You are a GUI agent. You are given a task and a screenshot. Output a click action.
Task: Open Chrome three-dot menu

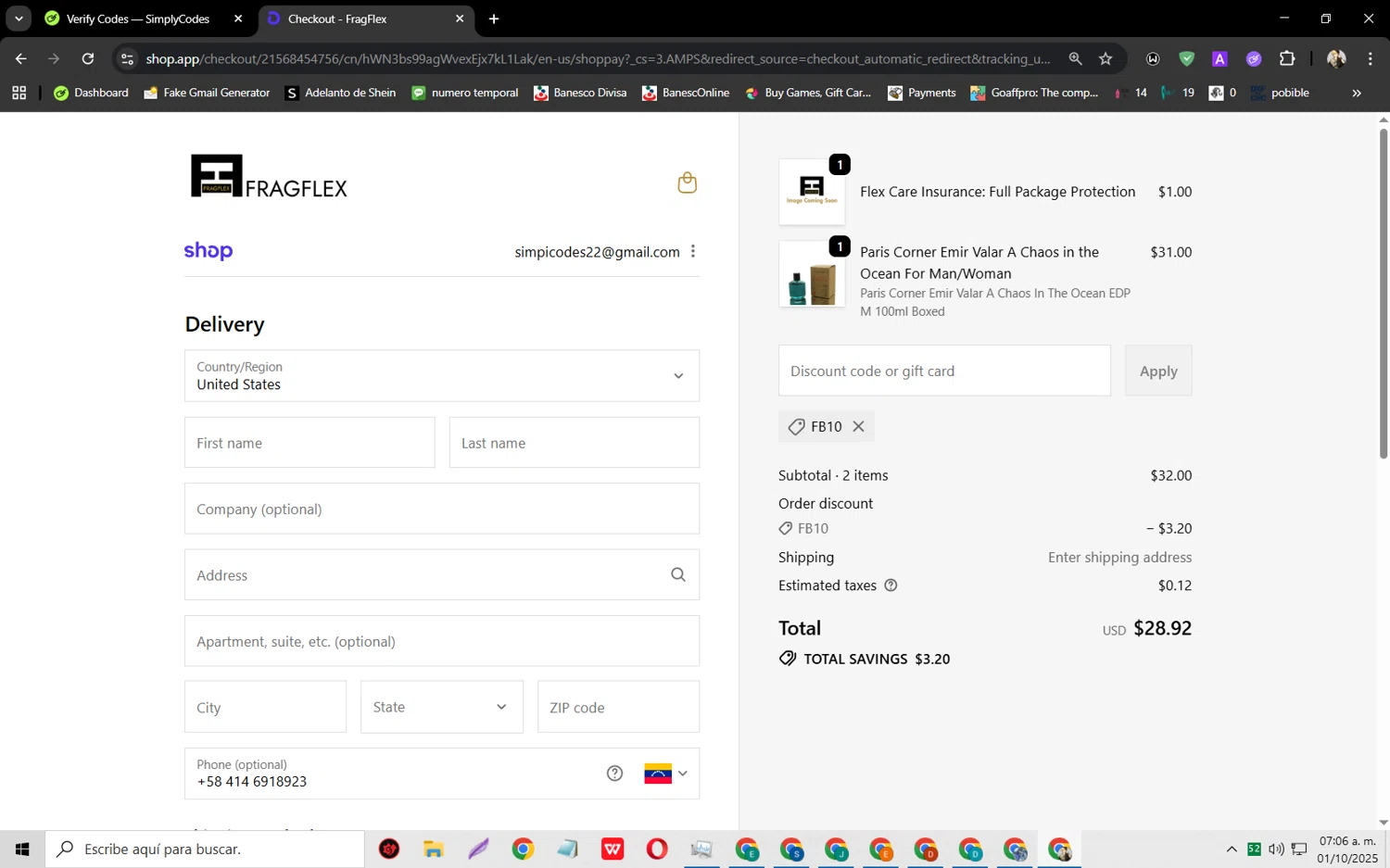coord(1370,58)
